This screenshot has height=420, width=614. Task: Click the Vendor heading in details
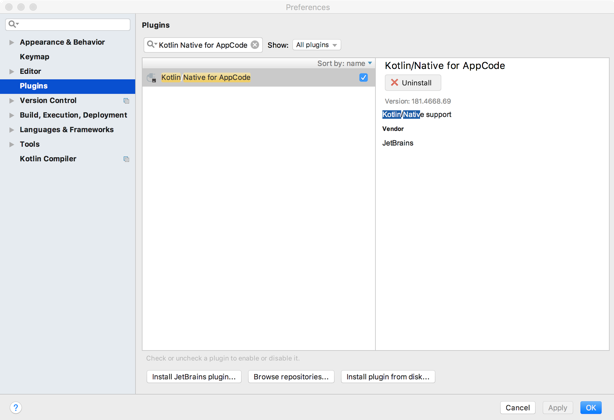[393, 128]
